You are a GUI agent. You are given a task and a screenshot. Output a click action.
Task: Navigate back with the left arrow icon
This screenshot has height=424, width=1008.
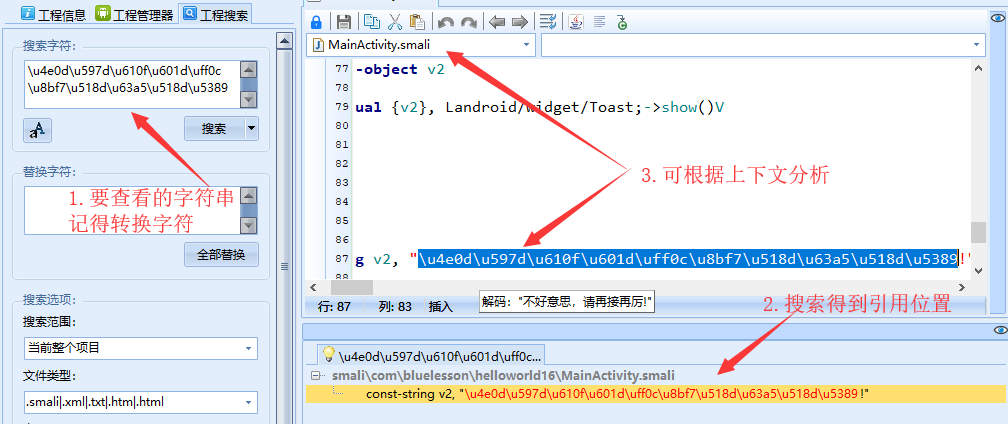tap(497, 21)
